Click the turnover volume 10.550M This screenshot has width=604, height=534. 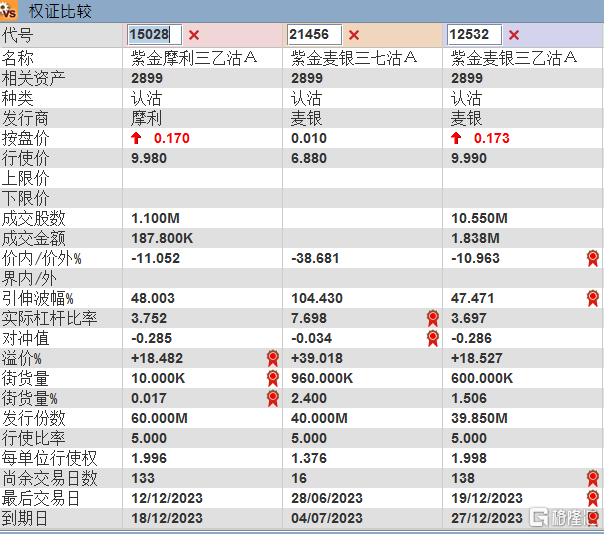coord(479,218)
